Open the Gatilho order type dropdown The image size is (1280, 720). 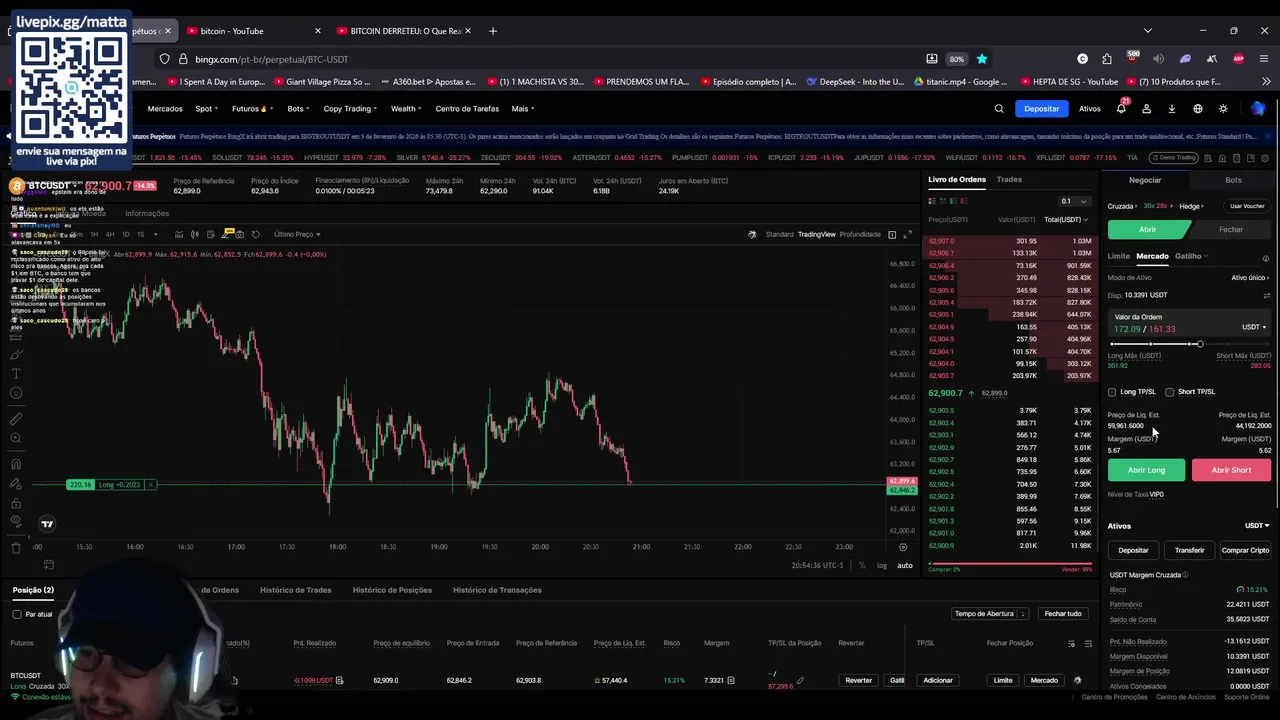point(1191,256)
